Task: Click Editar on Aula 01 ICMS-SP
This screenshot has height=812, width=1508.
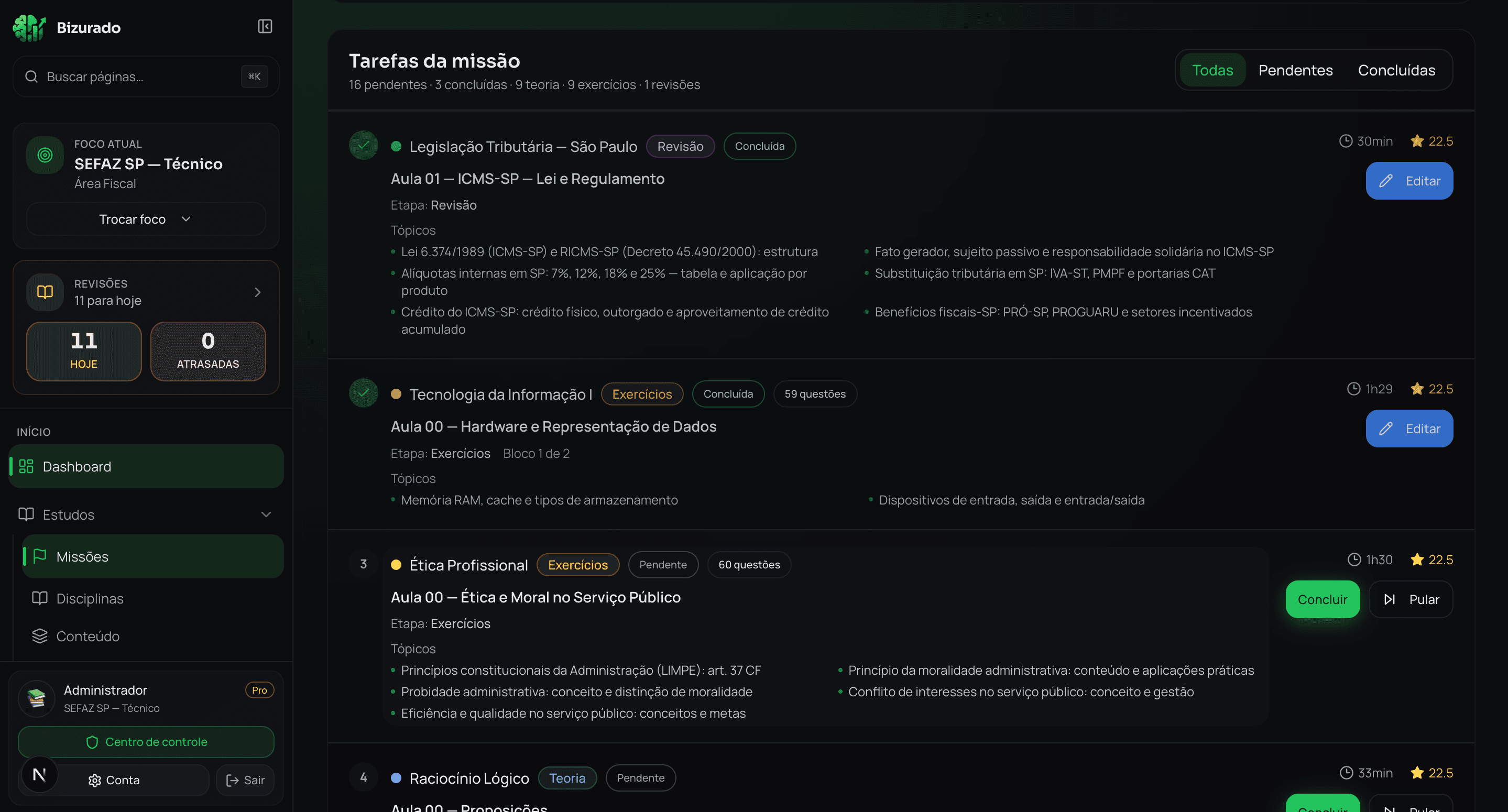Action: point(1409,181)
